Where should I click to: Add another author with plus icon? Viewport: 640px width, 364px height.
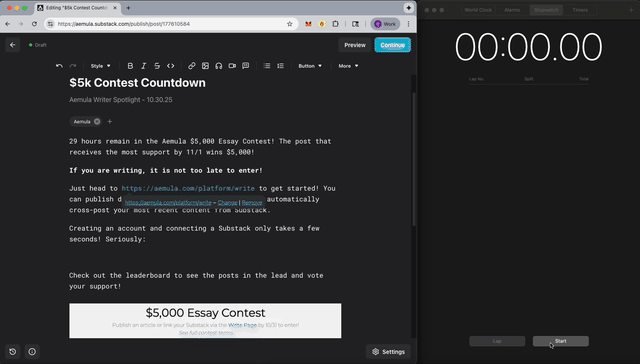(x=109, y=121)
